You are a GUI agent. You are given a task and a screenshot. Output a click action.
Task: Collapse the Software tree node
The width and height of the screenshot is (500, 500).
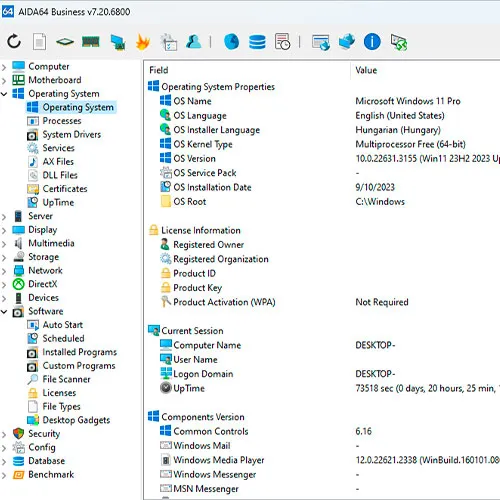(x=4, y=312)
